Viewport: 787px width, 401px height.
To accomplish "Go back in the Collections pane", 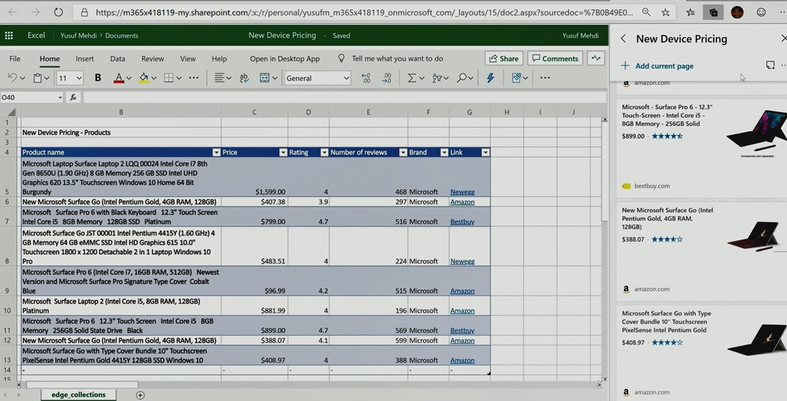I will pyautogui.click(x=623, y=38).
